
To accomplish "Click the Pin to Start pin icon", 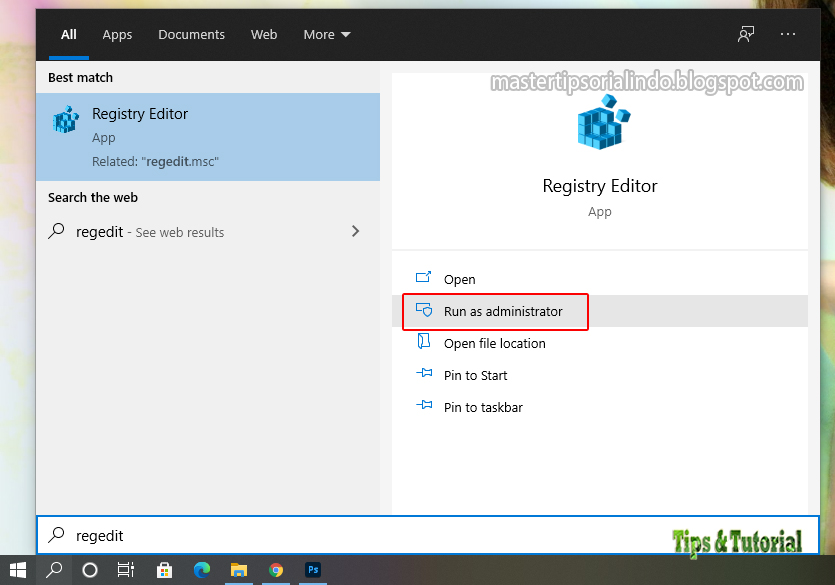I will coord(424,373).
